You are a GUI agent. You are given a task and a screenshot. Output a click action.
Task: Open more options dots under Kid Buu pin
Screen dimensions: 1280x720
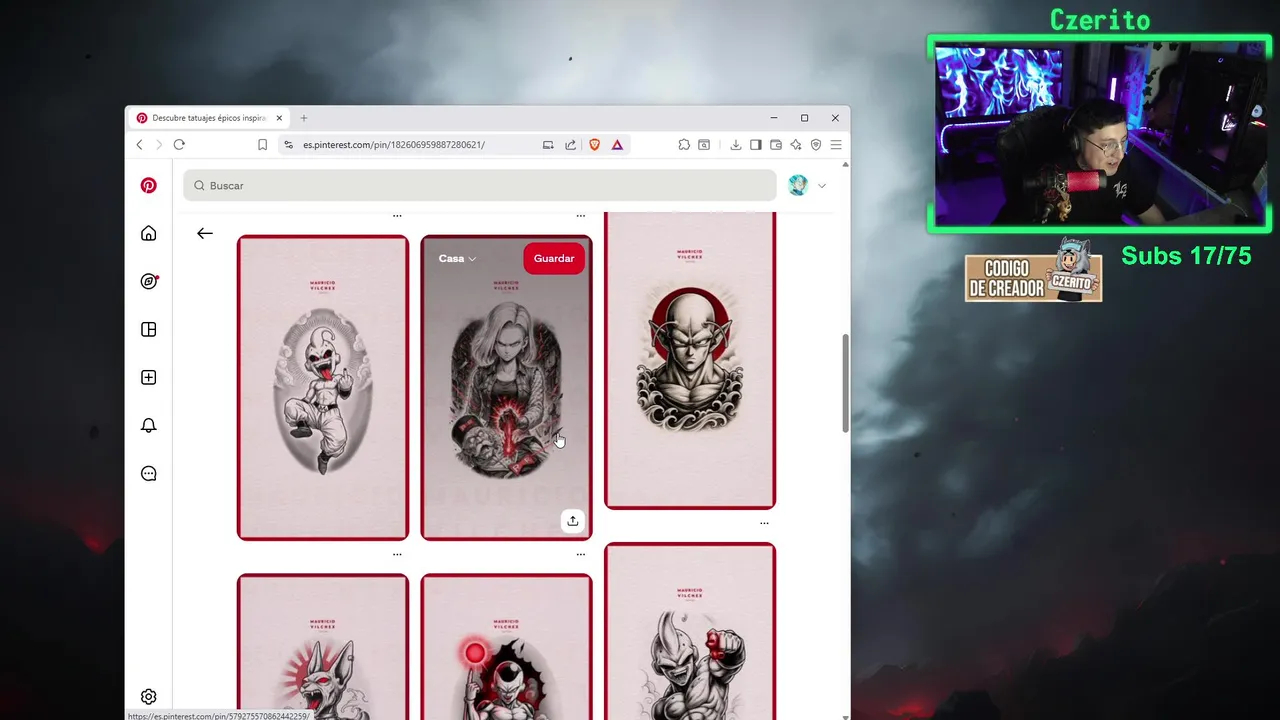pyautogui.click(x=397, y=554)
